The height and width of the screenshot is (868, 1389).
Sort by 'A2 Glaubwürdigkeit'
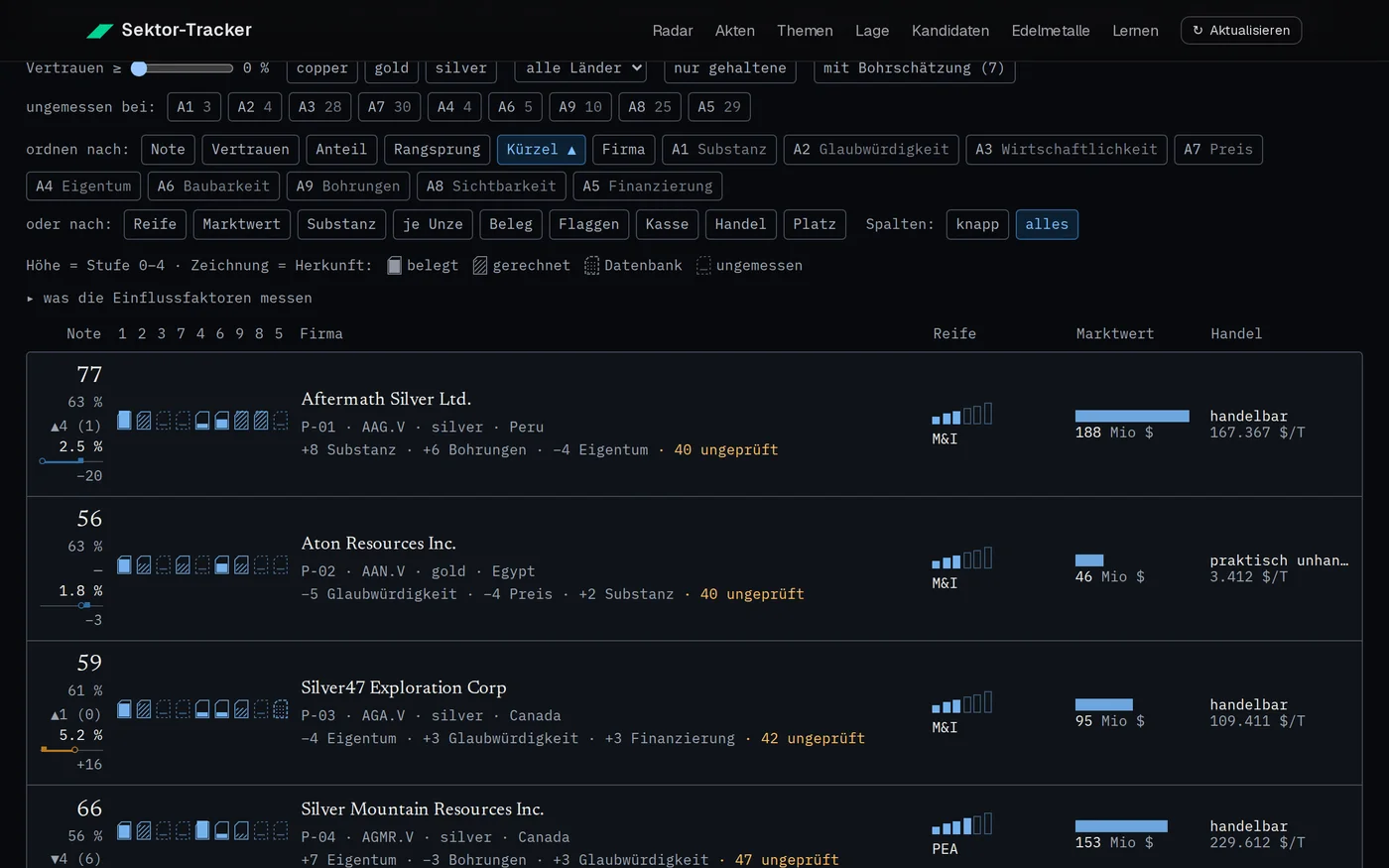tap(871, 150)
